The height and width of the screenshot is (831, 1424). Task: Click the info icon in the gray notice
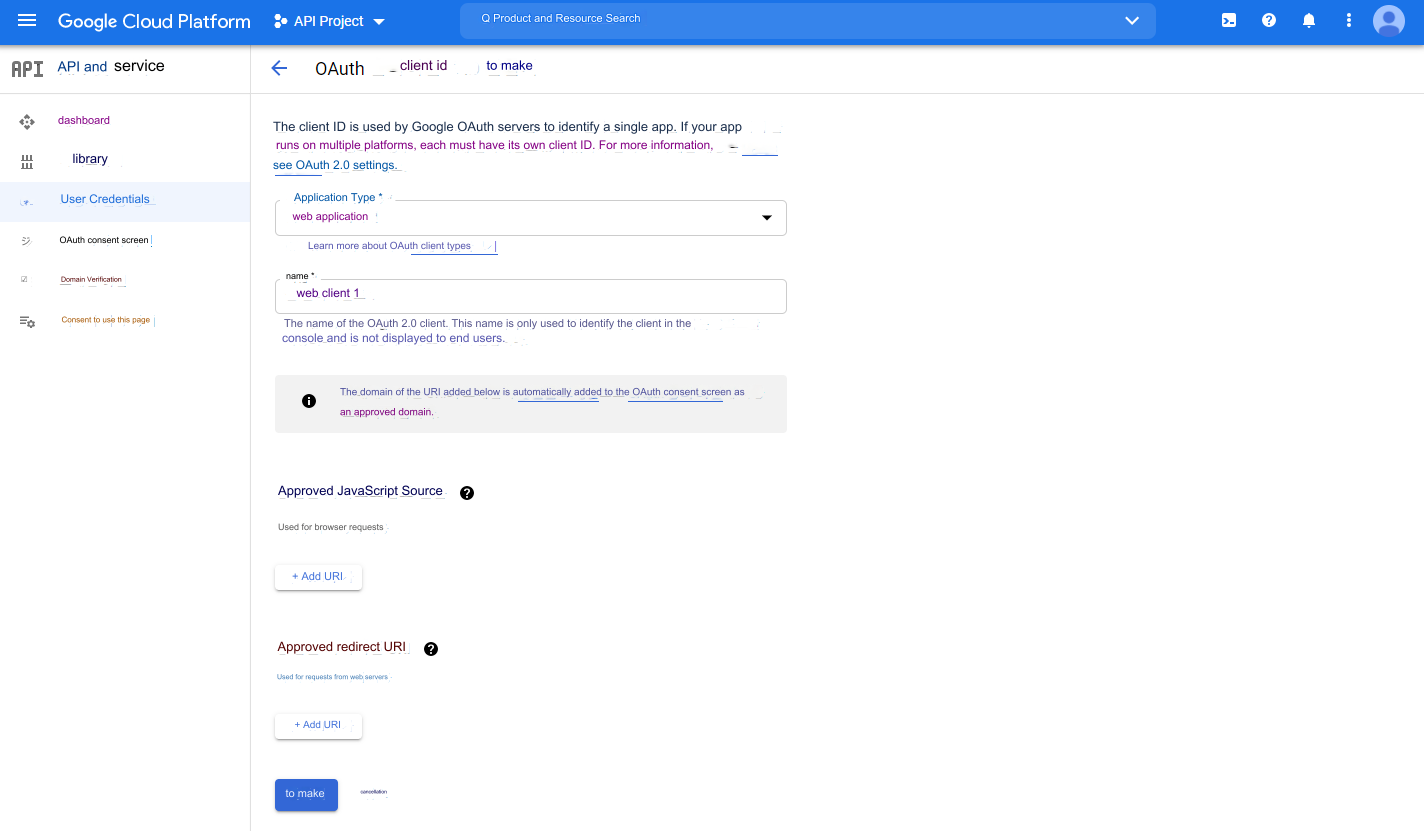[x=309, y=401]
